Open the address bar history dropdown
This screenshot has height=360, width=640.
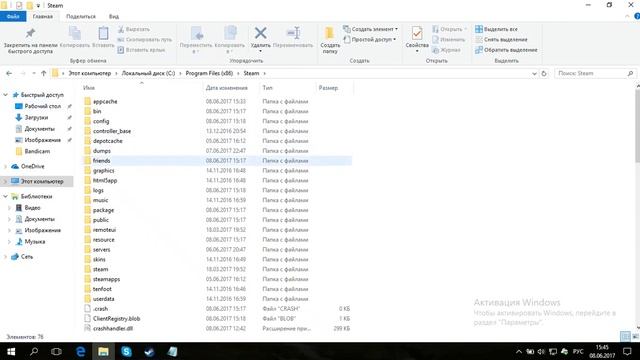[534, 73]
